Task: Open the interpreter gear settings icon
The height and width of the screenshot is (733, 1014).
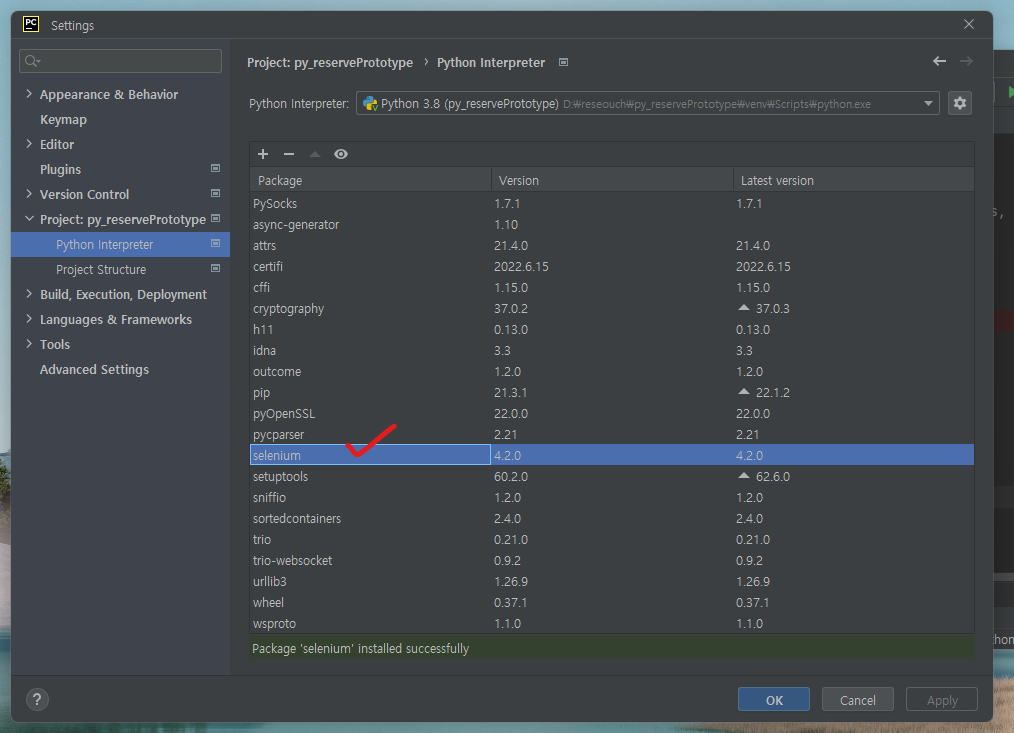Action: click(x=960, y=103)
